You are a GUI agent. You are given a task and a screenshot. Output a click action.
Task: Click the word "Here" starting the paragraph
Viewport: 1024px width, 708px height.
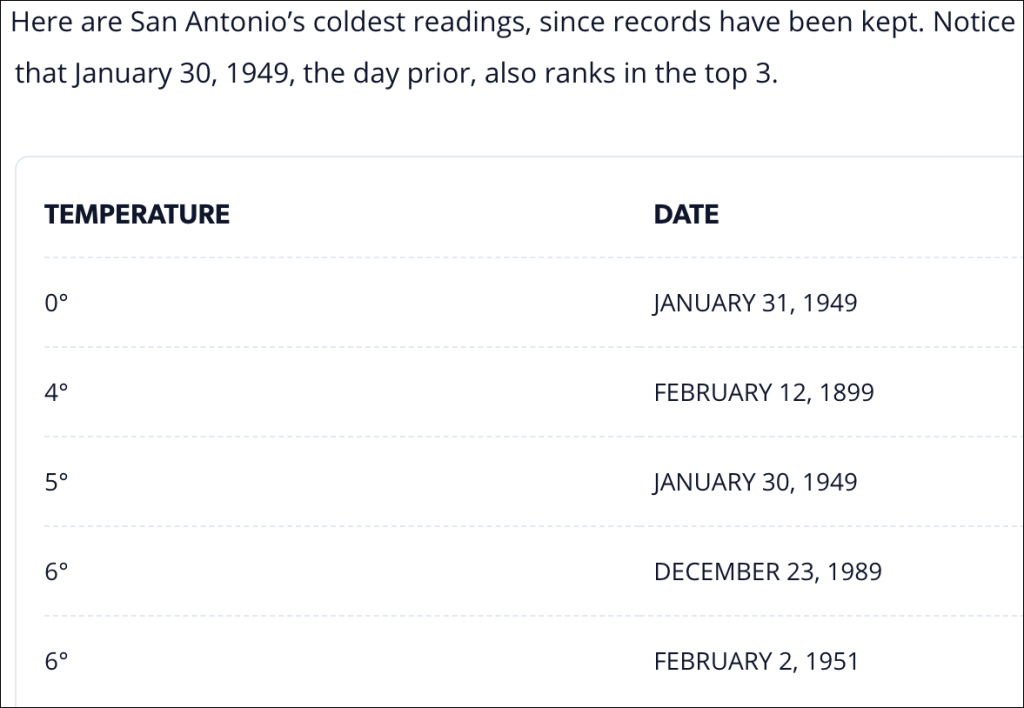point(38,23)
